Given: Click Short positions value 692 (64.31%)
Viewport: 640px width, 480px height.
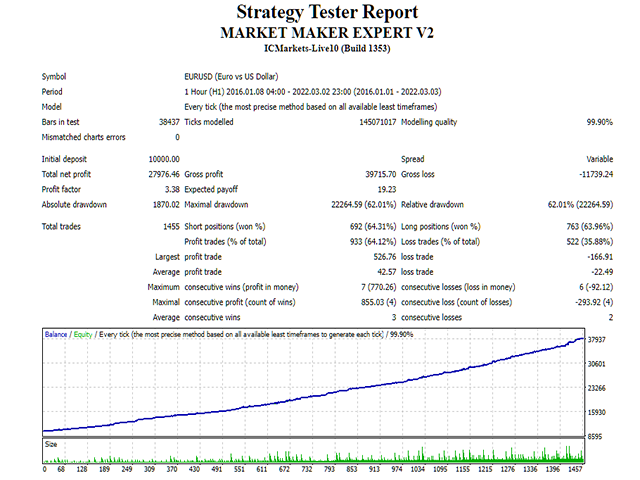Looking at the screenshot, I should [x=373, y=227].
